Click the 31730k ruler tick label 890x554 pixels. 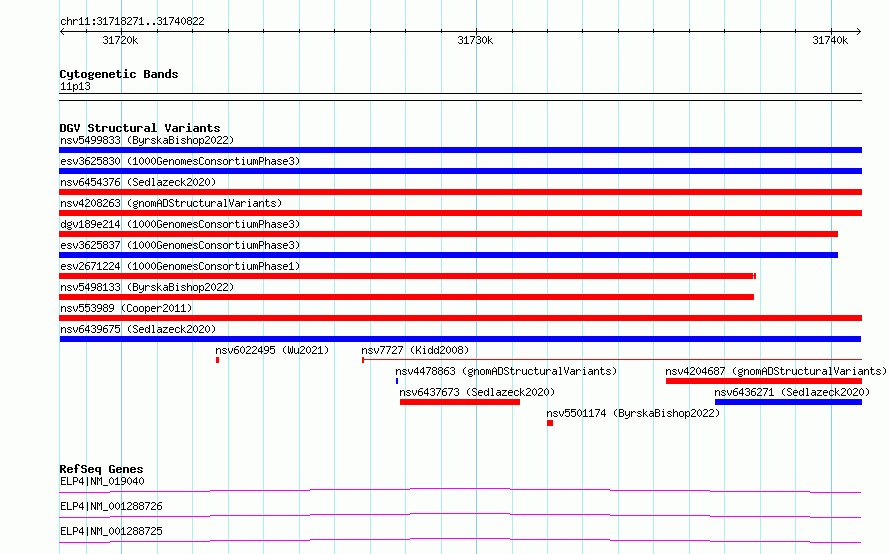tap(475, 40)
